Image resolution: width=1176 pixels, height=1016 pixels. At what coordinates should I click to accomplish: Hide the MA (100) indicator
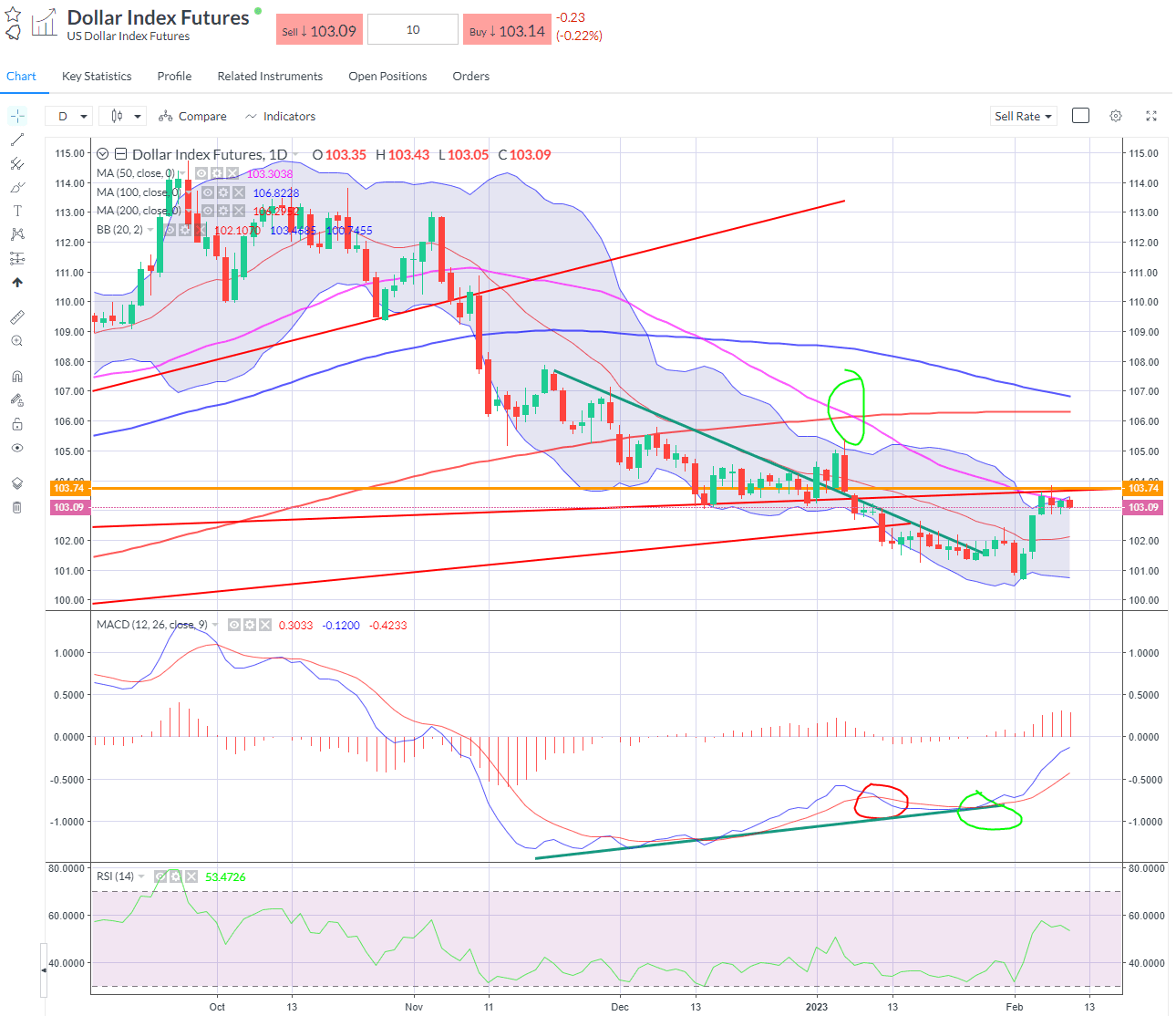coord(208,192)
